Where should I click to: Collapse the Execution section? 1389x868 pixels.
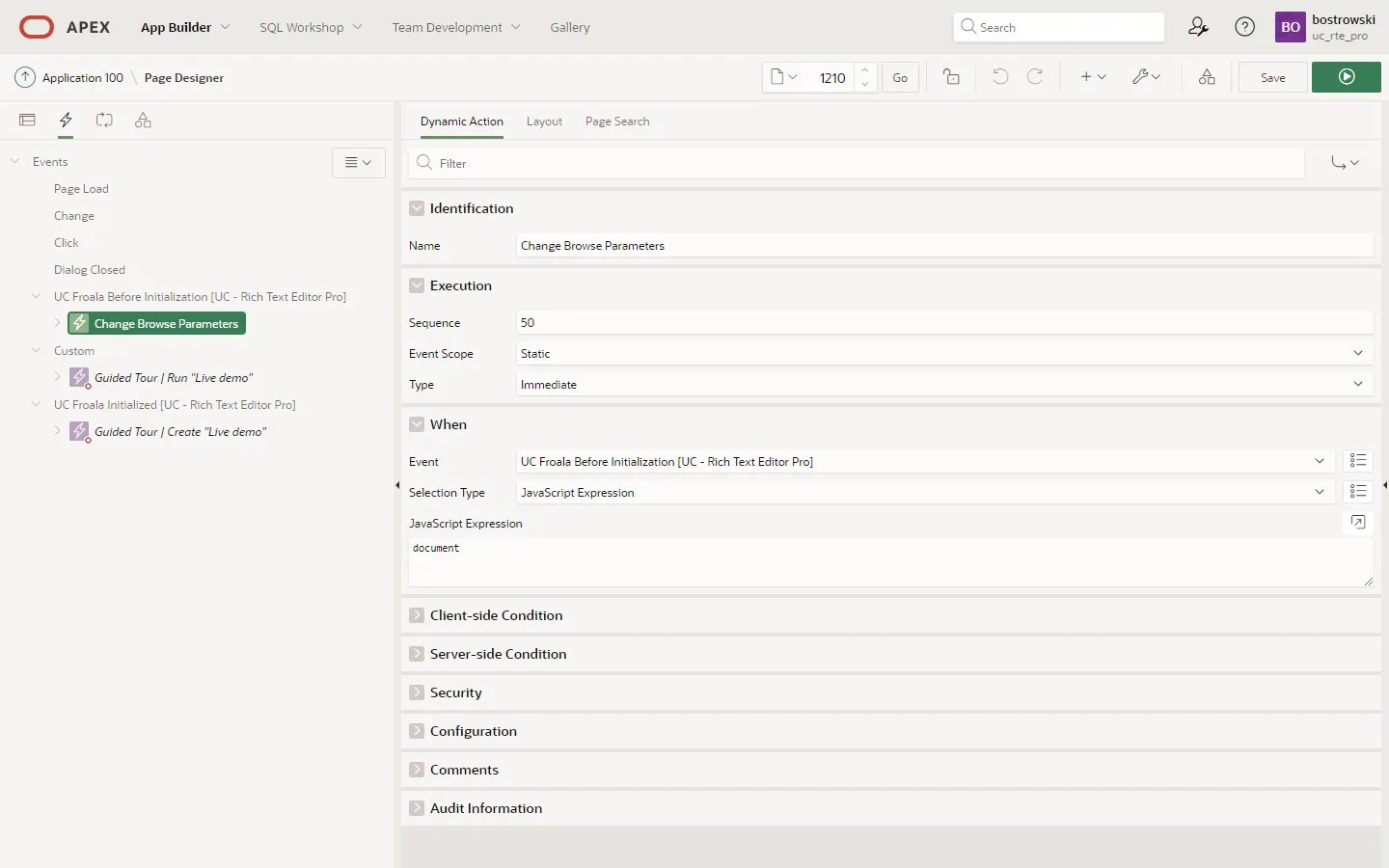tap(417, 285)
